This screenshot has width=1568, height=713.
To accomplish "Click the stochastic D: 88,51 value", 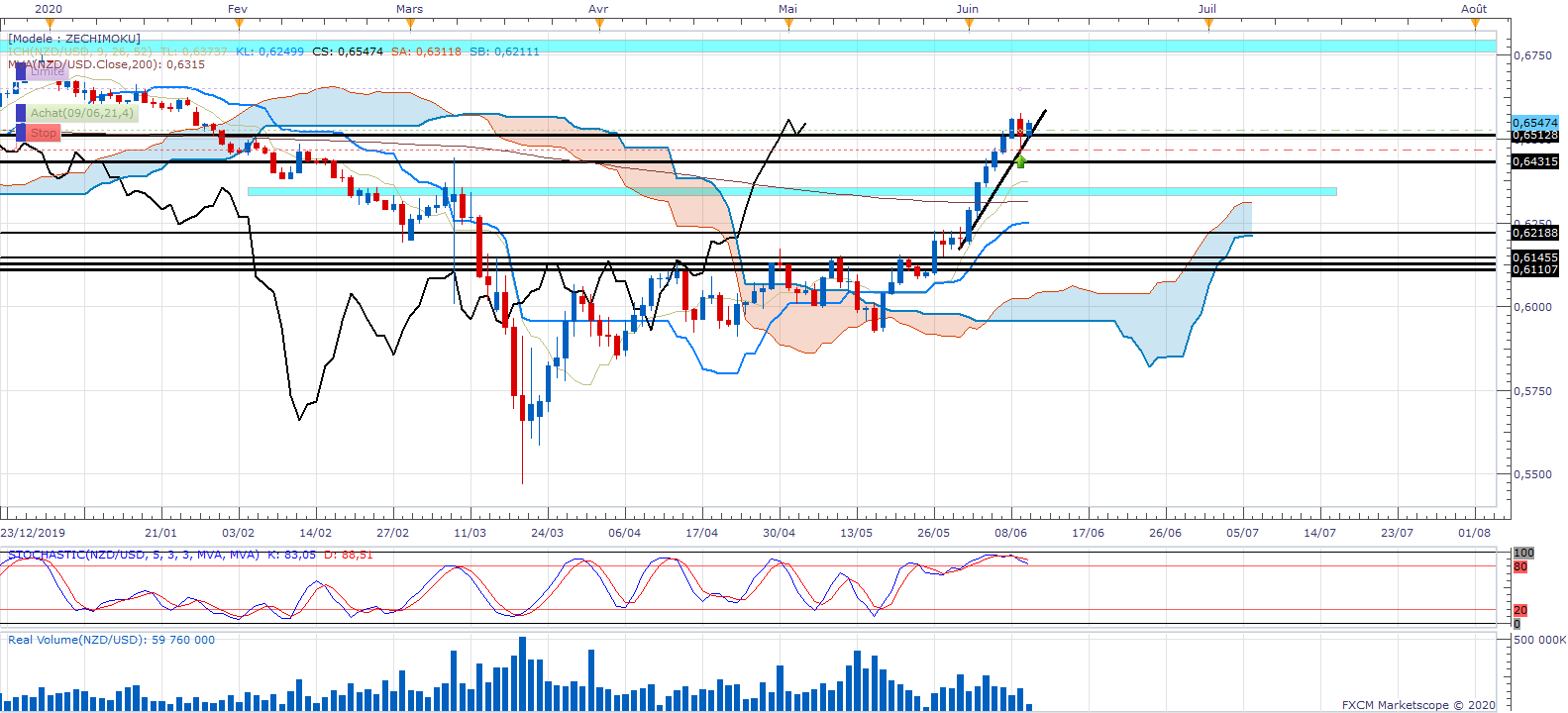I will point(349,555).
